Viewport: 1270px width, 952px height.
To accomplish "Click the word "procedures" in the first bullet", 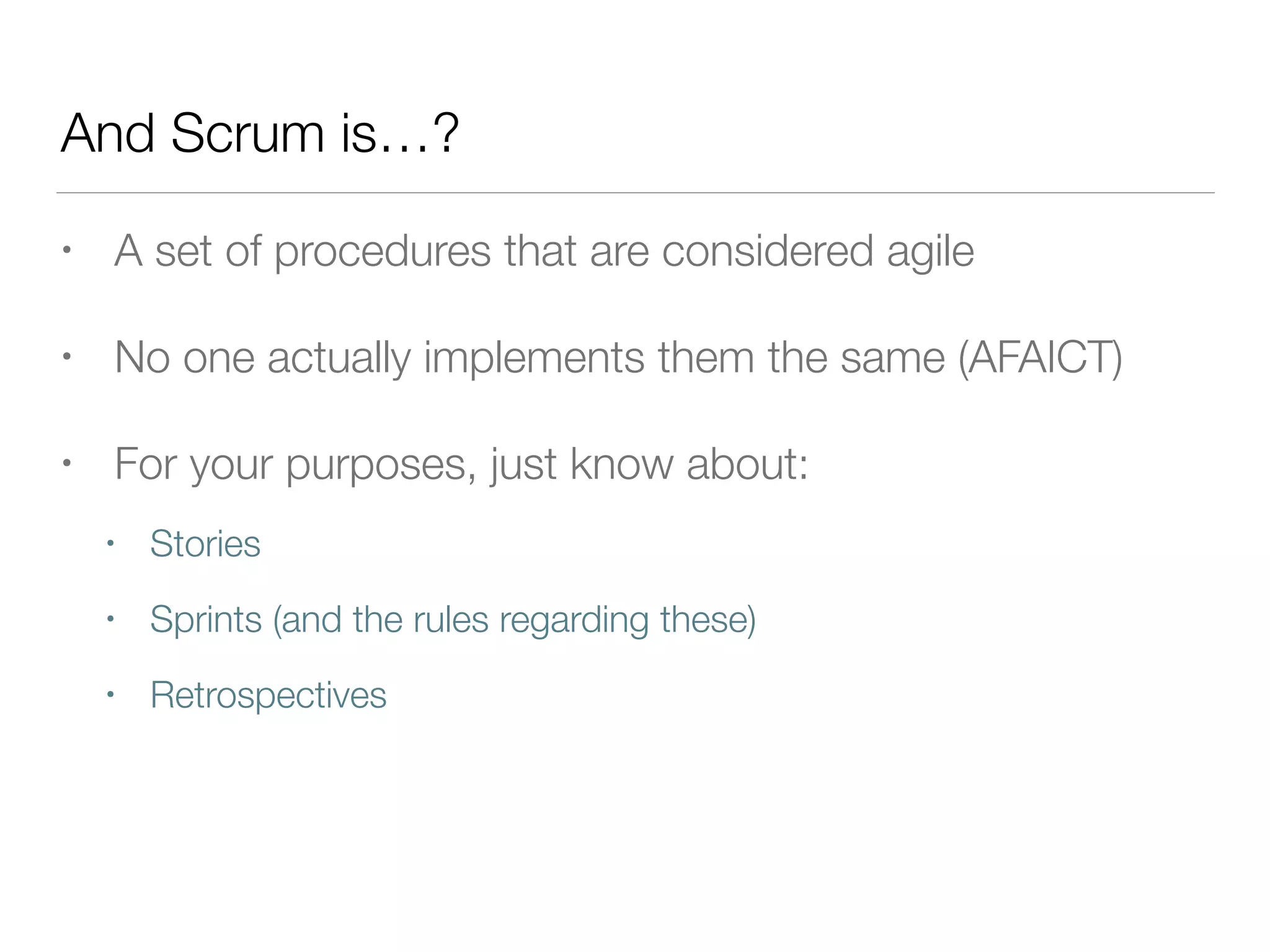I will pos(383,252).
